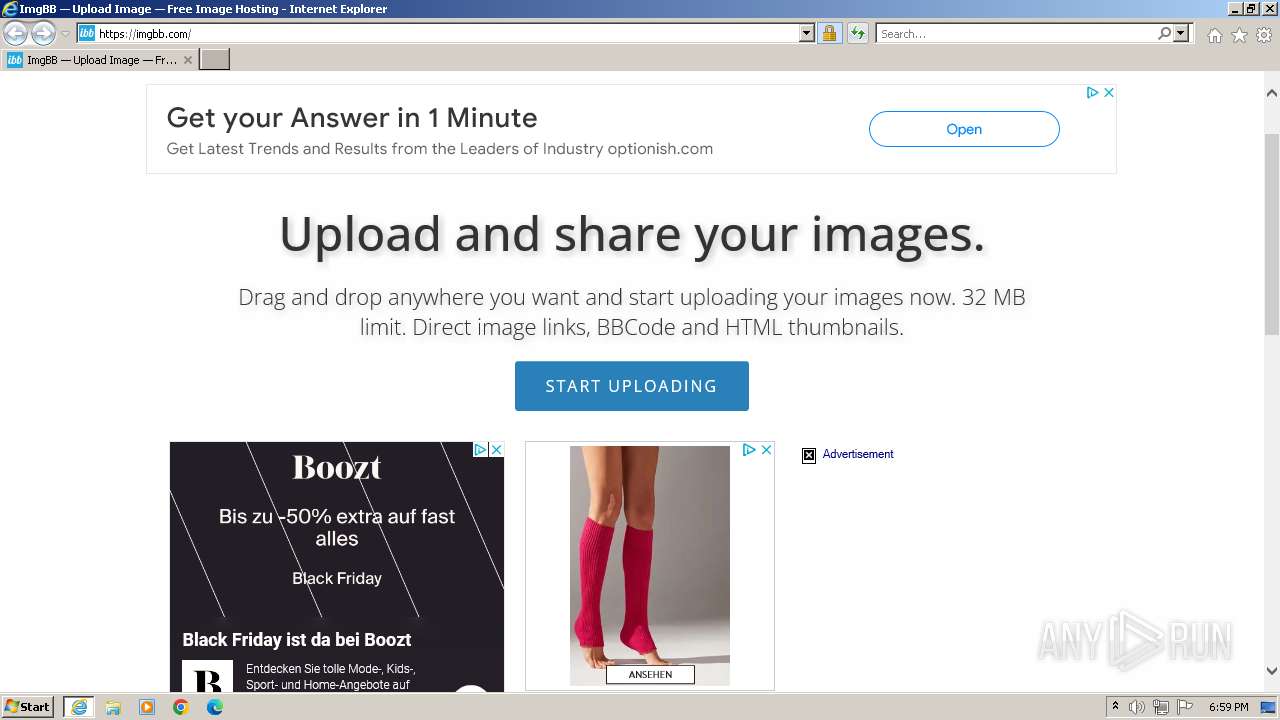The width and height of the screenshot is (1280, 720).
Task: Launch Microsoft Edge from the taskbar
Action: (215, 707)
